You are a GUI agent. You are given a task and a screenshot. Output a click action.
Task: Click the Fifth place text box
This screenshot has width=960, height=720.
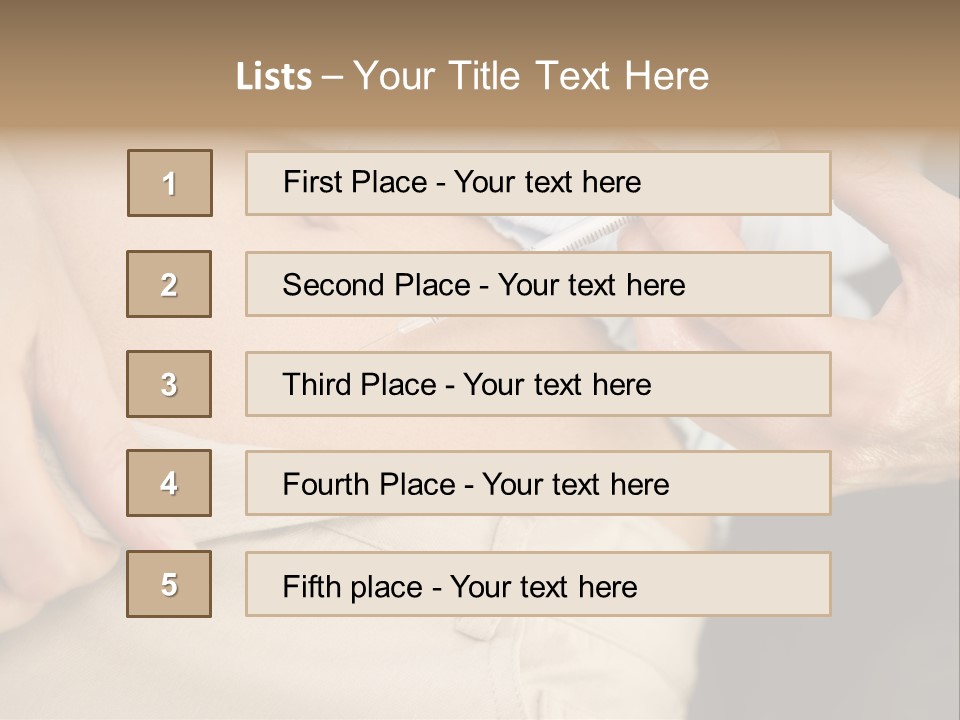point(538,584)
